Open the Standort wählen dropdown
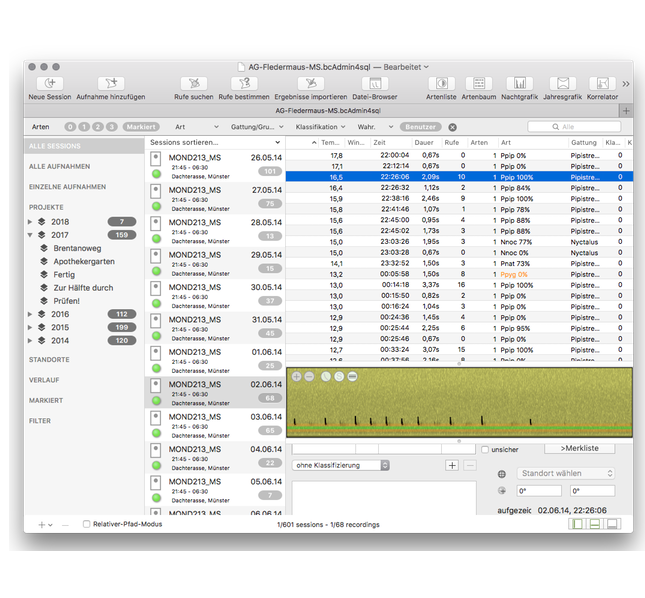This screenshot has height=598, width=645. (x=565, y=473)
